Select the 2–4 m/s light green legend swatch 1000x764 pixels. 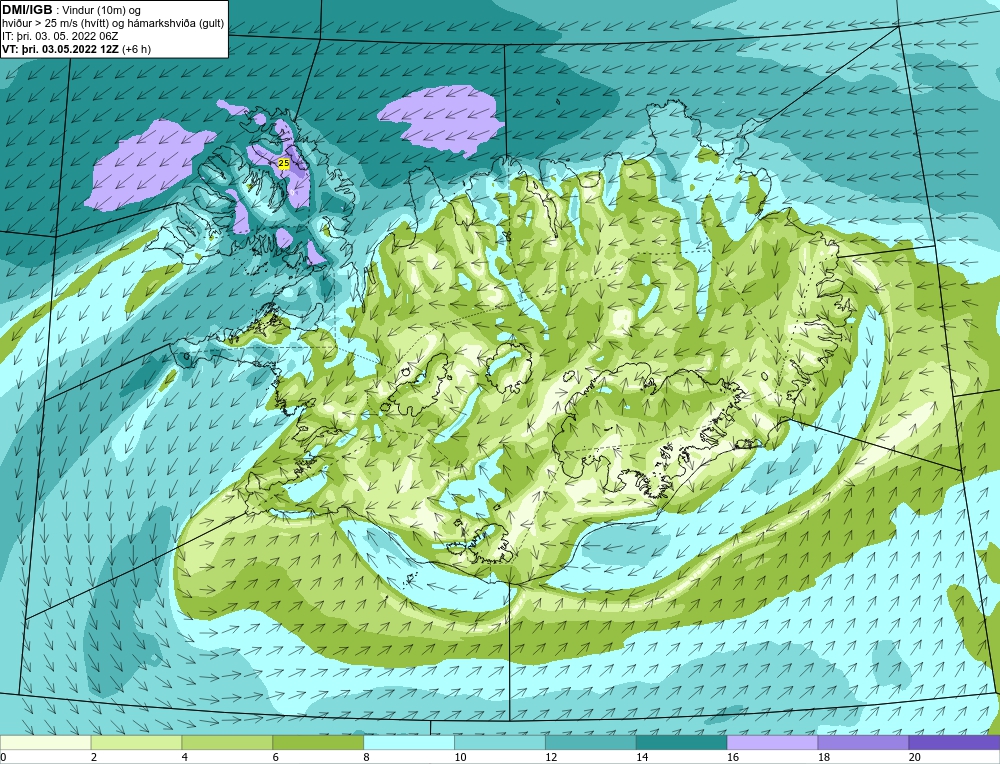click(x=136, y=742)
